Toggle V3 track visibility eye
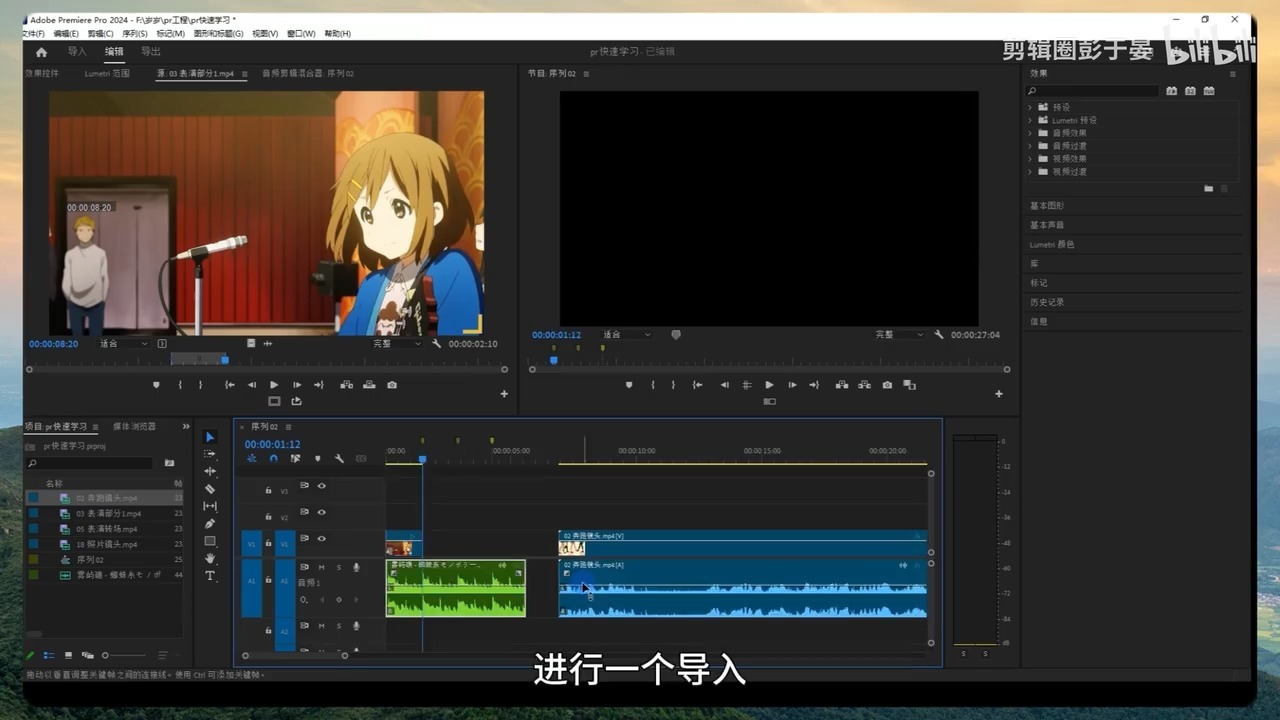 tap(322, 486)
